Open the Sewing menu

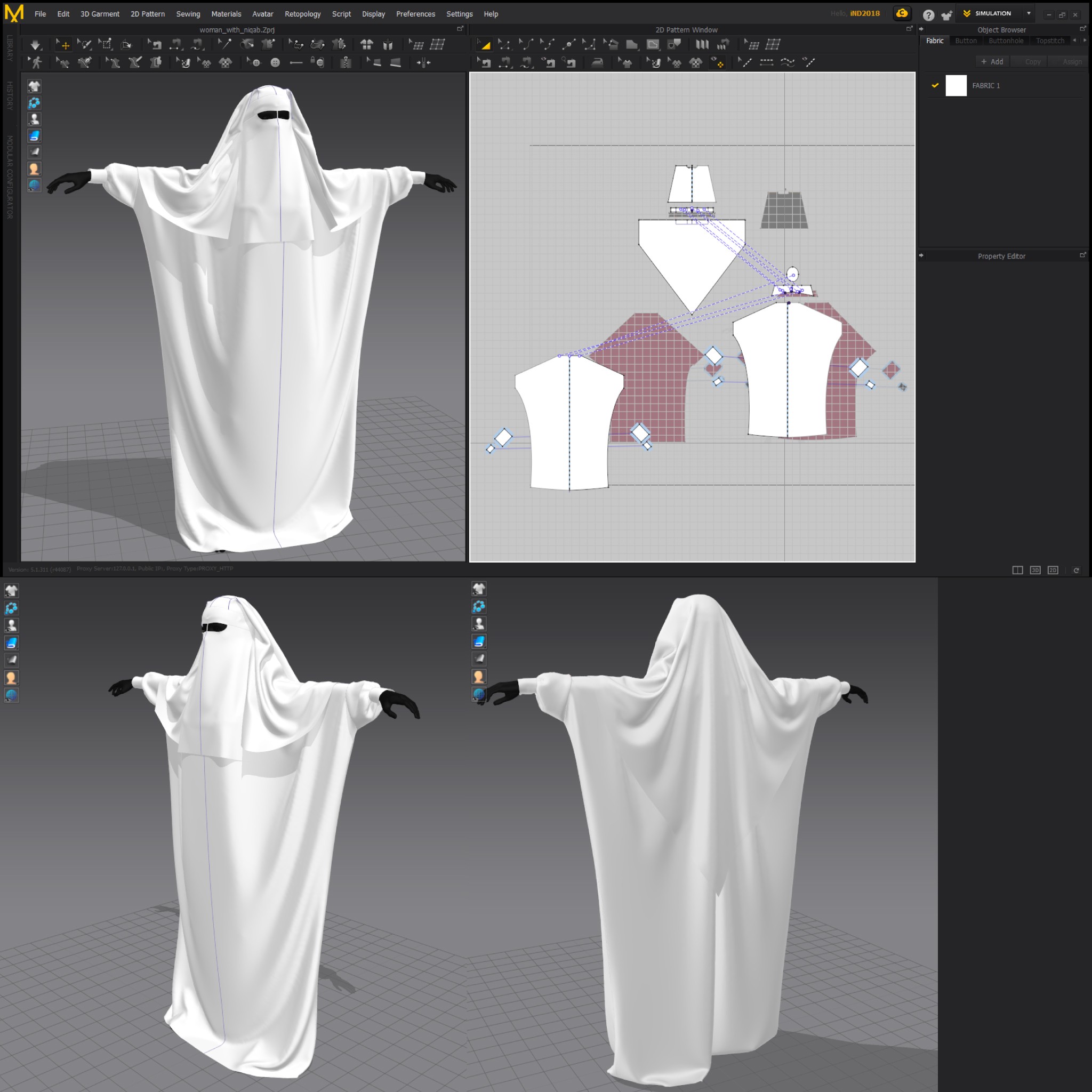point(188,14)
